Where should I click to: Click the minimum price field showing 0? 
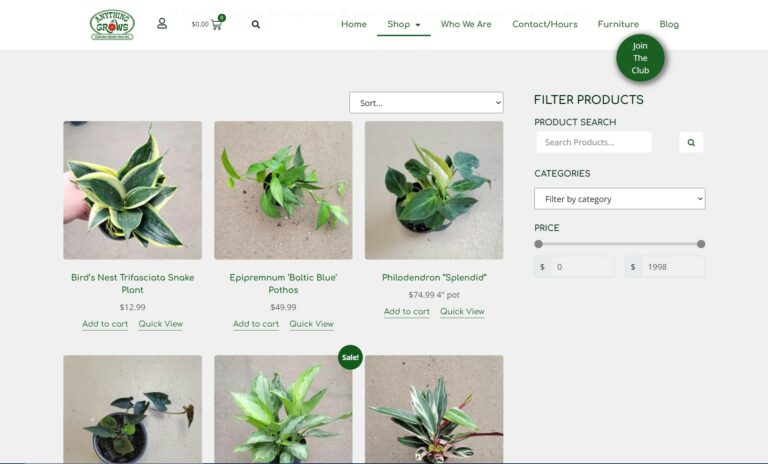582,267
